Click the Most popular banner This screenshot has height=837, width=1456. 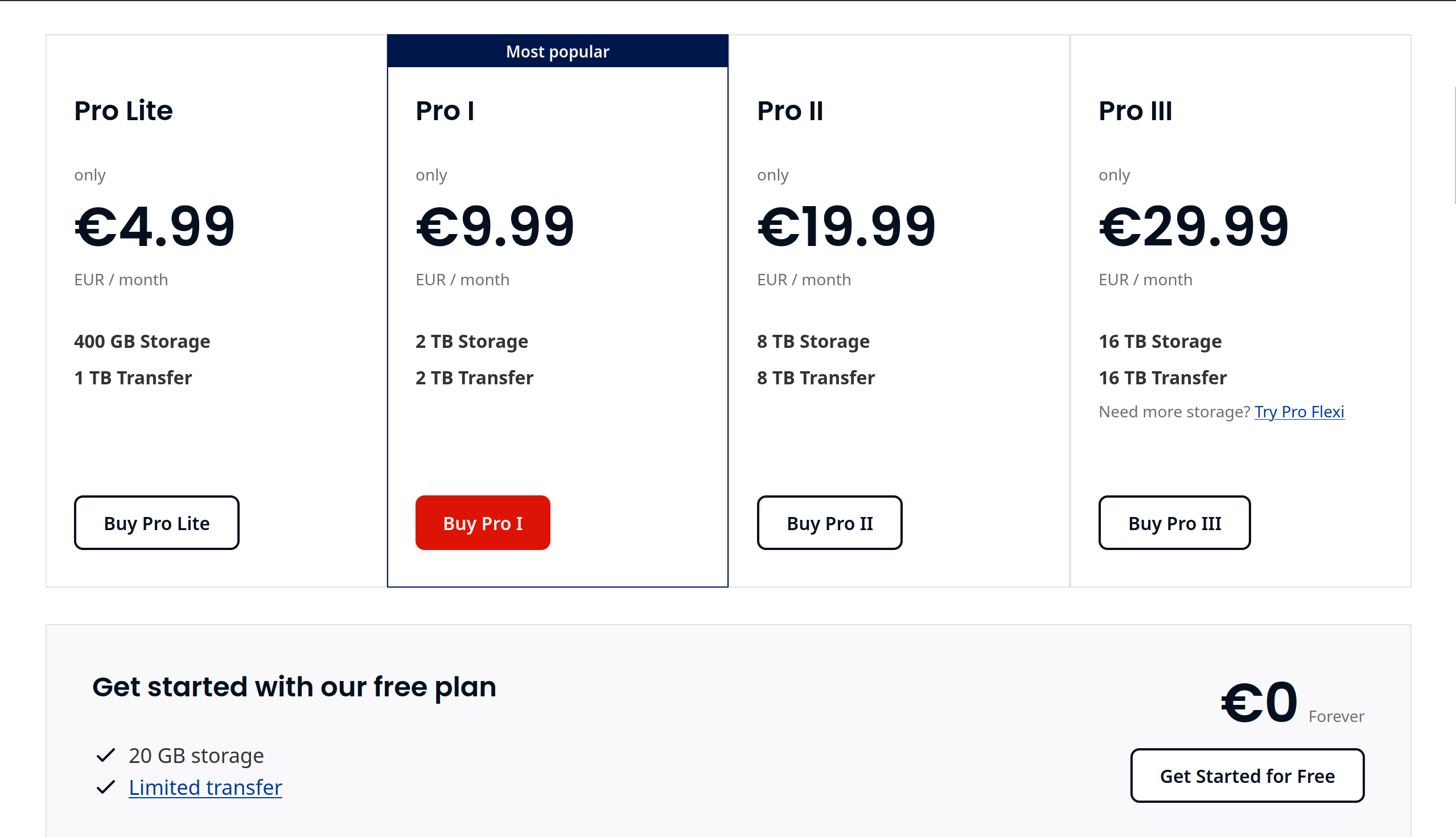click(x=557, y=51)
